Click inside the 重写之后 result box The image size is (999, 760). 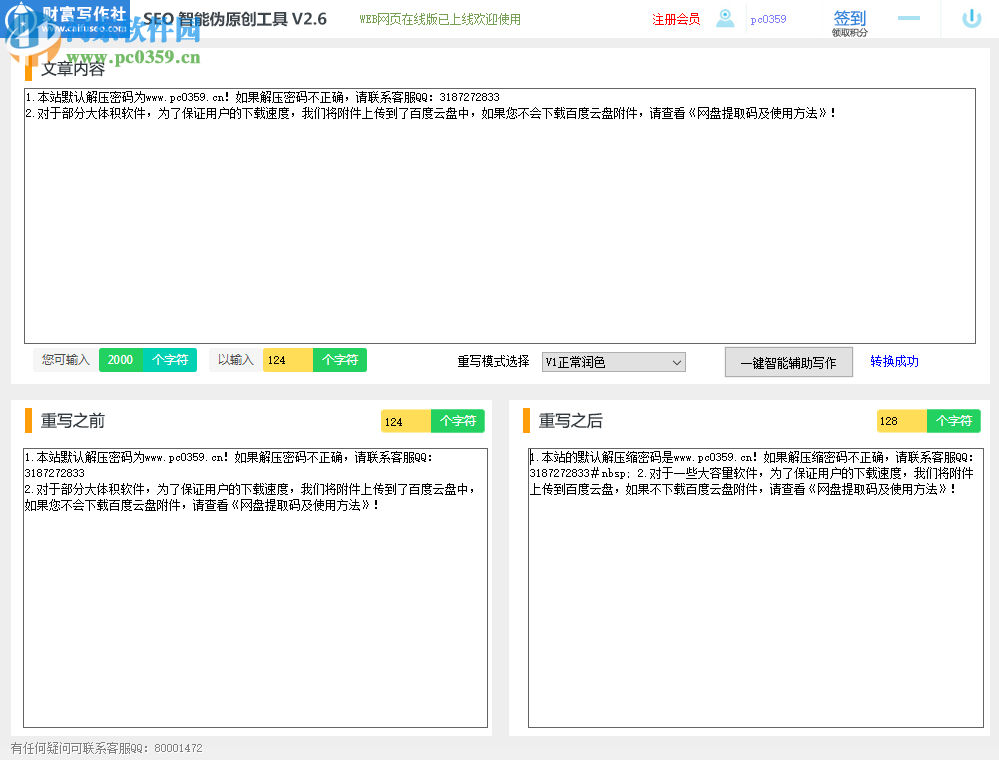coord(755,600)
